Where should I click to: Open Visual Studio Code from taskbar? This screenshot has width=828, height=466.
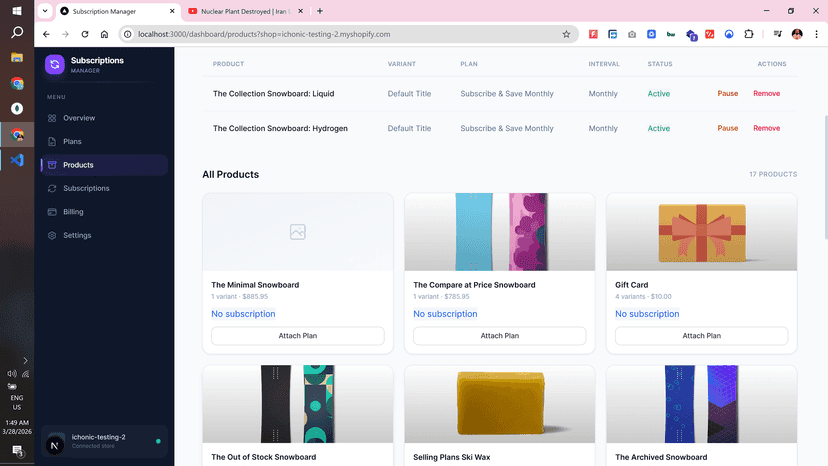17,160
